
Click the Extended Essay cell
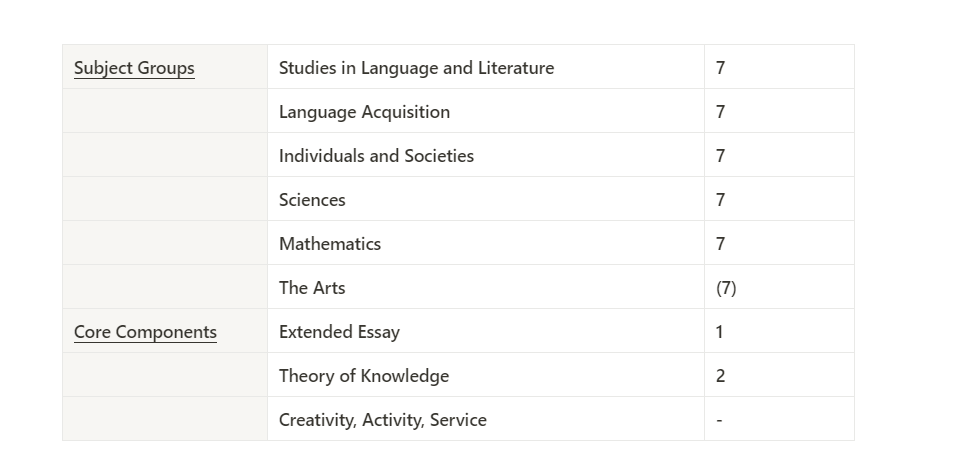coord(486,331)
